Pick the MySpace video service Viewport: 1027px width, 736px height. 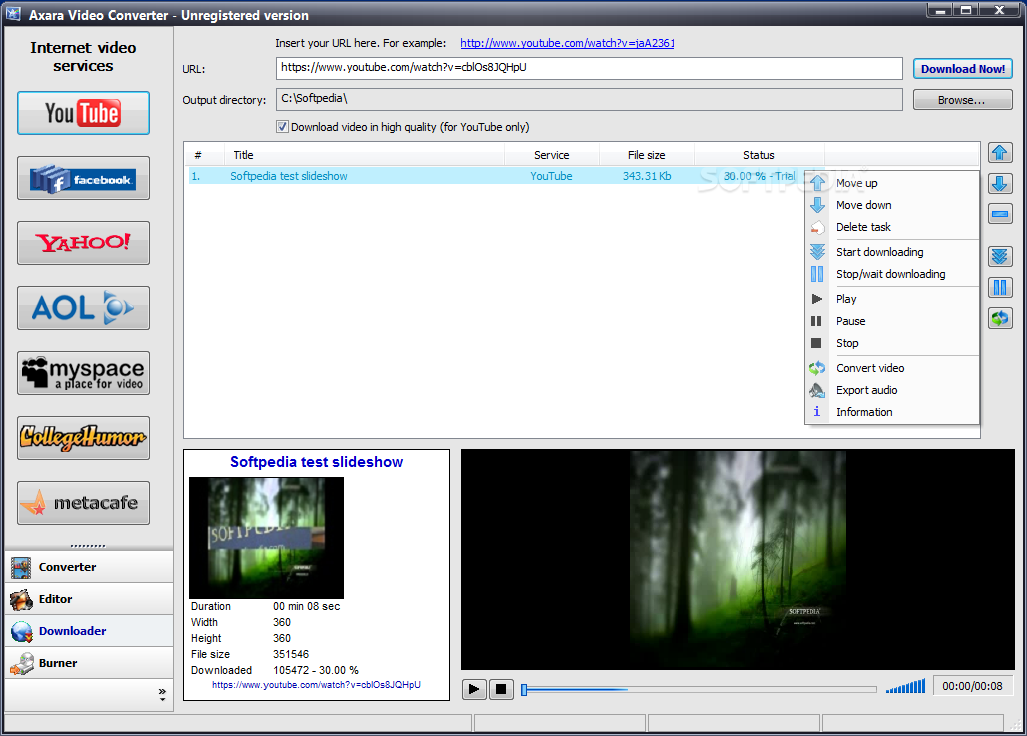coord(83,373)
